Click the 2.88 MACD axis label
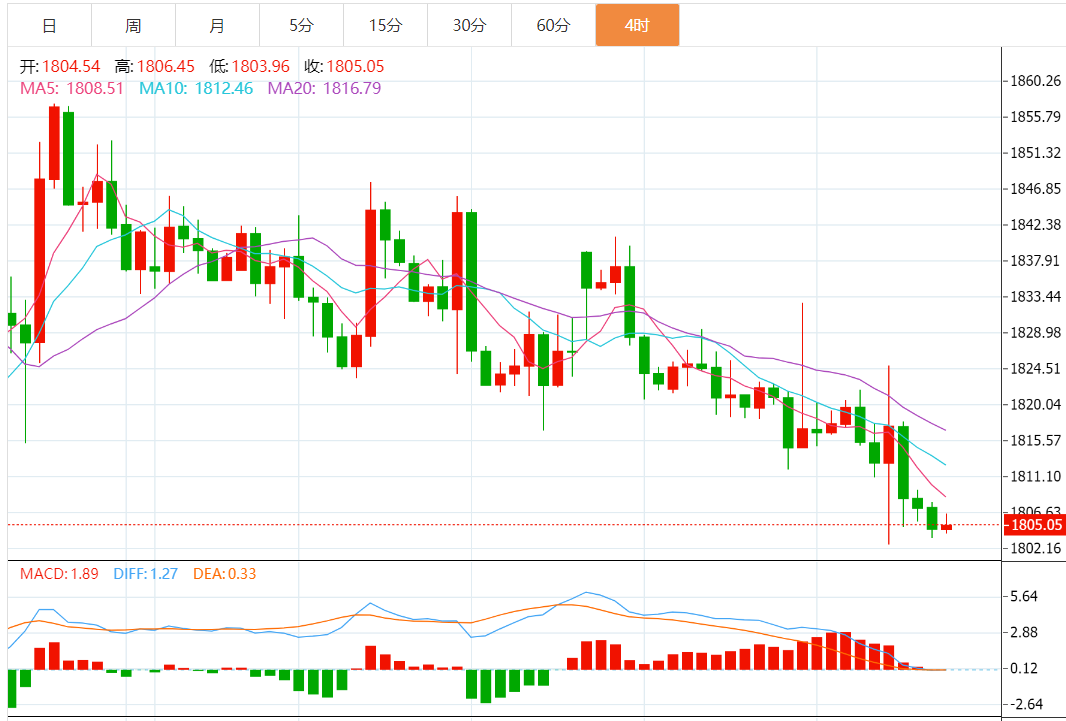The image size is (1066, 721). (x=1024, y=633)
